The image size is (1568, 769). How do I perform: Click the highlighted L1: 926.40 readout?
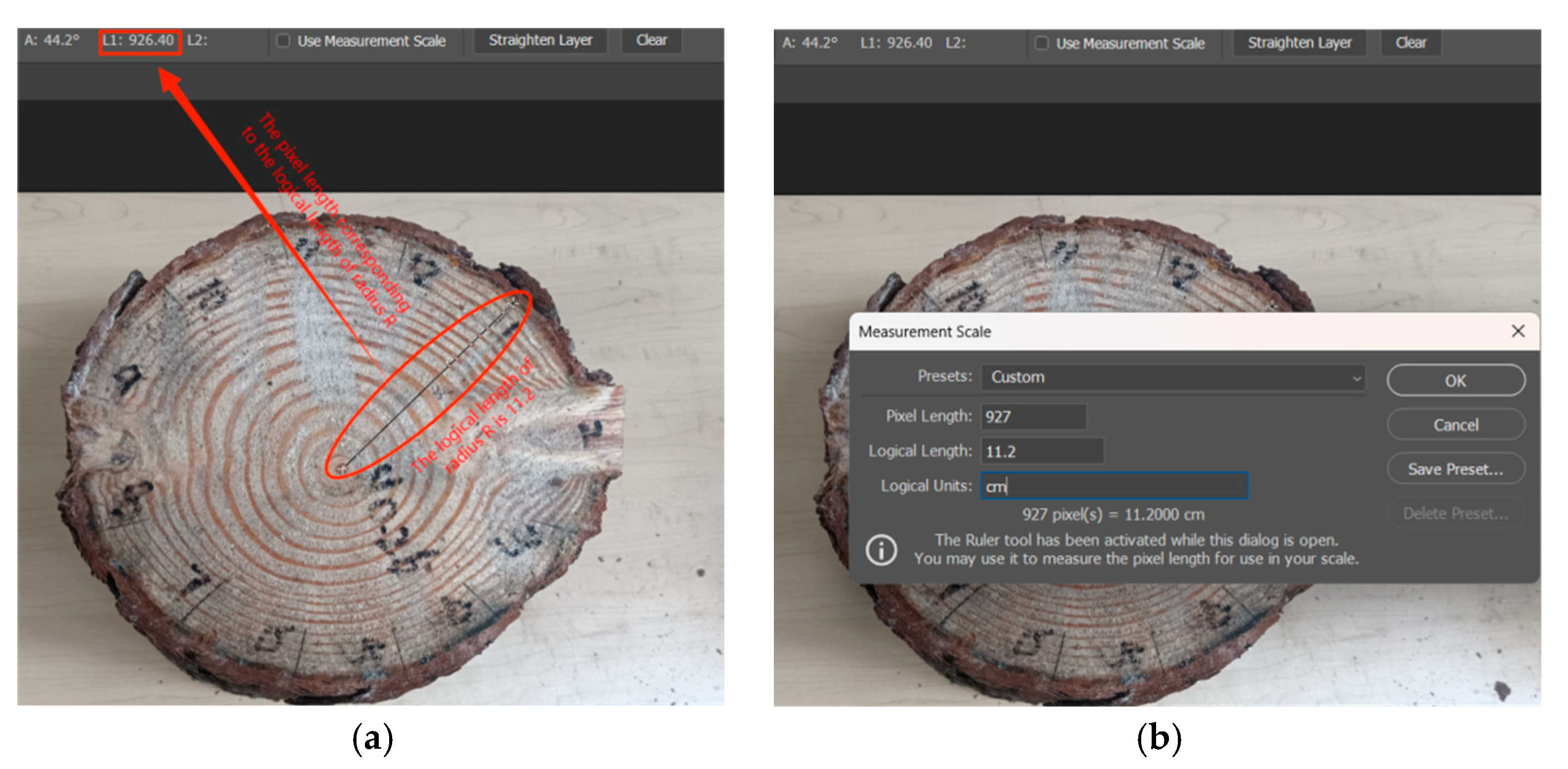pyautogui.click(x=139, y=41)
